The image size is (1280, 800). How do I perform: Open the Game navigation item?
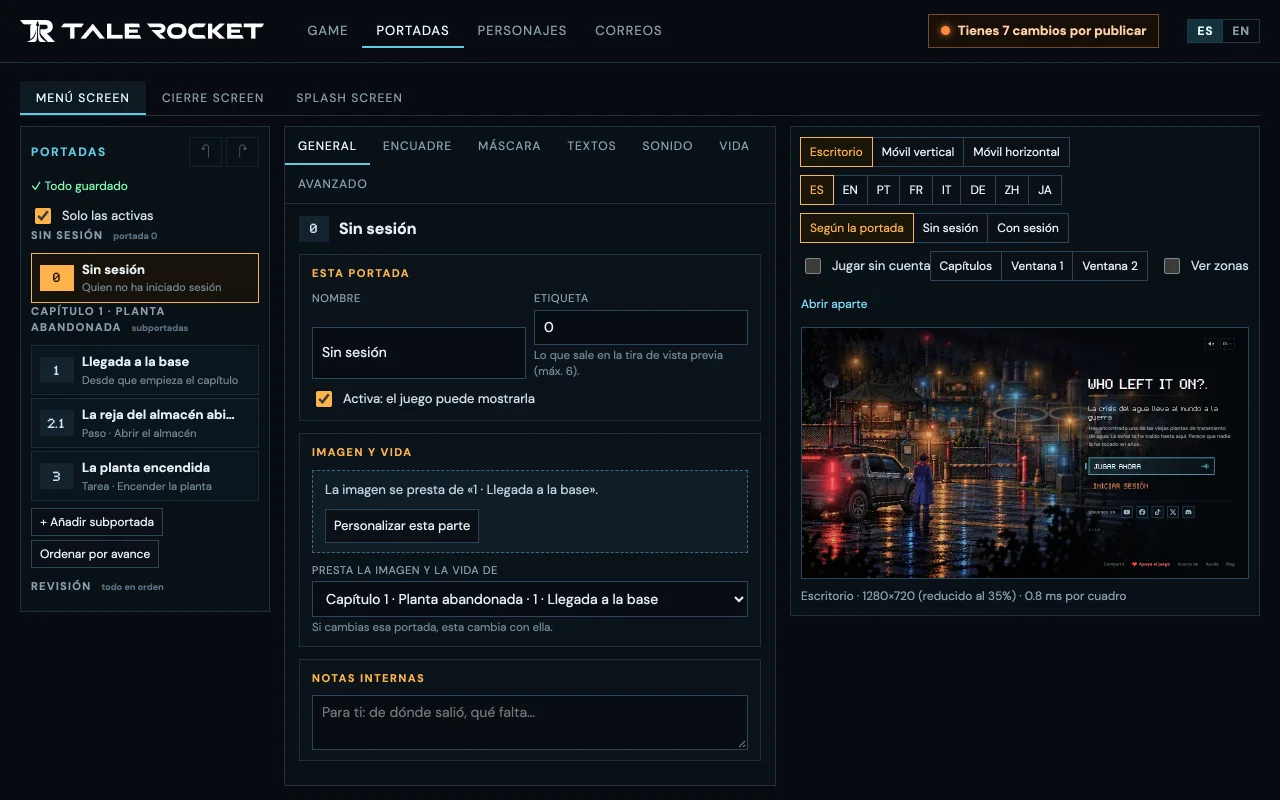coord(327,31)
